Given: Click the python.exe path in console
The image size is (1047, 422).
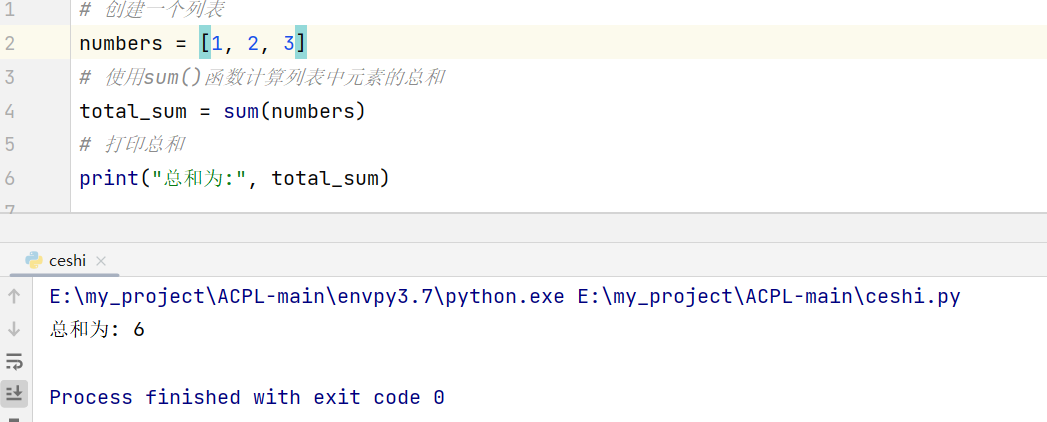Looking at the screenshot, I should tap(308, 297).
